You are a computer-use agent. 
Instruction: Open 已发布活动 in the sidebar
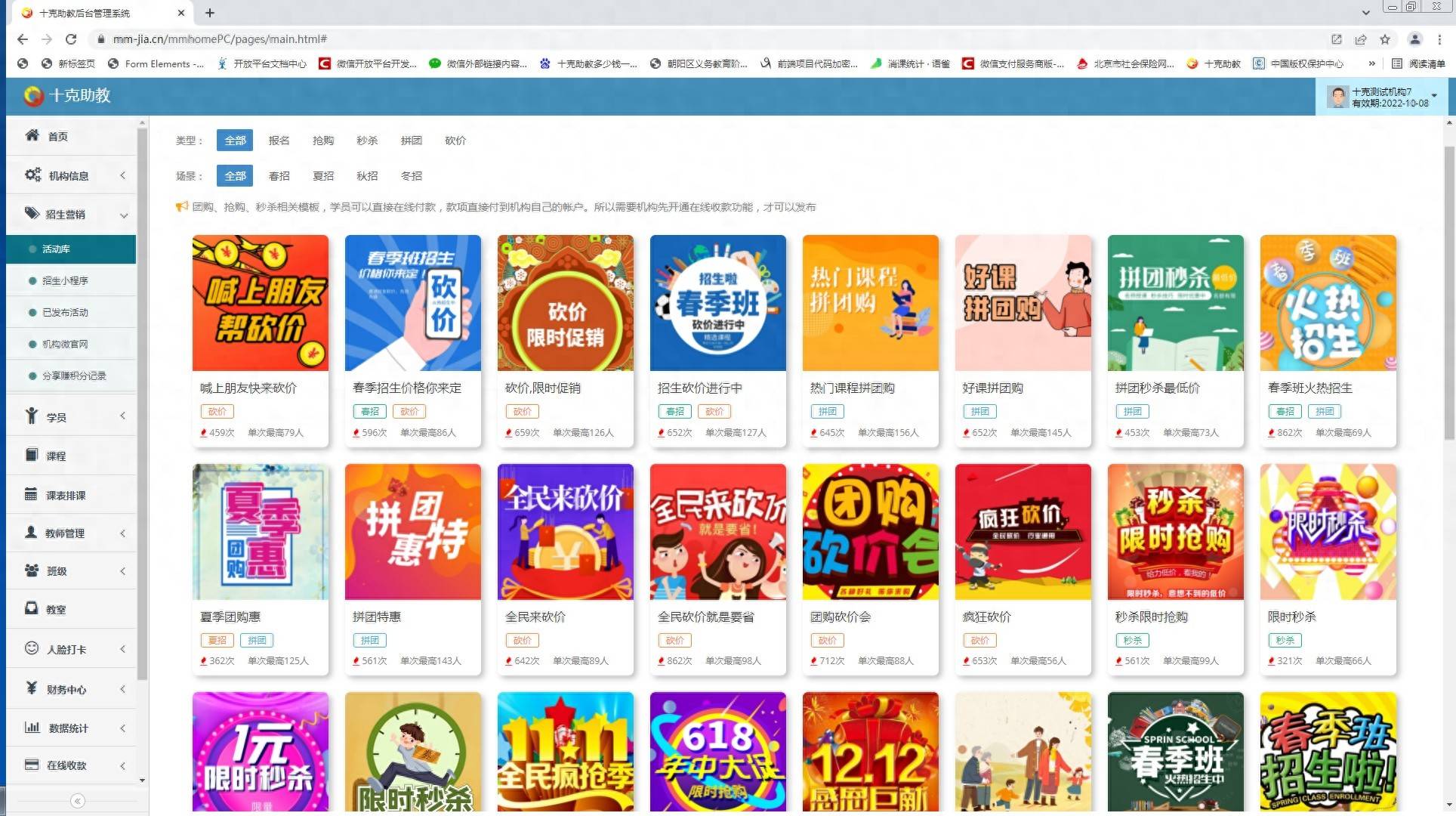pyautogui.click(x=65, y=312)
